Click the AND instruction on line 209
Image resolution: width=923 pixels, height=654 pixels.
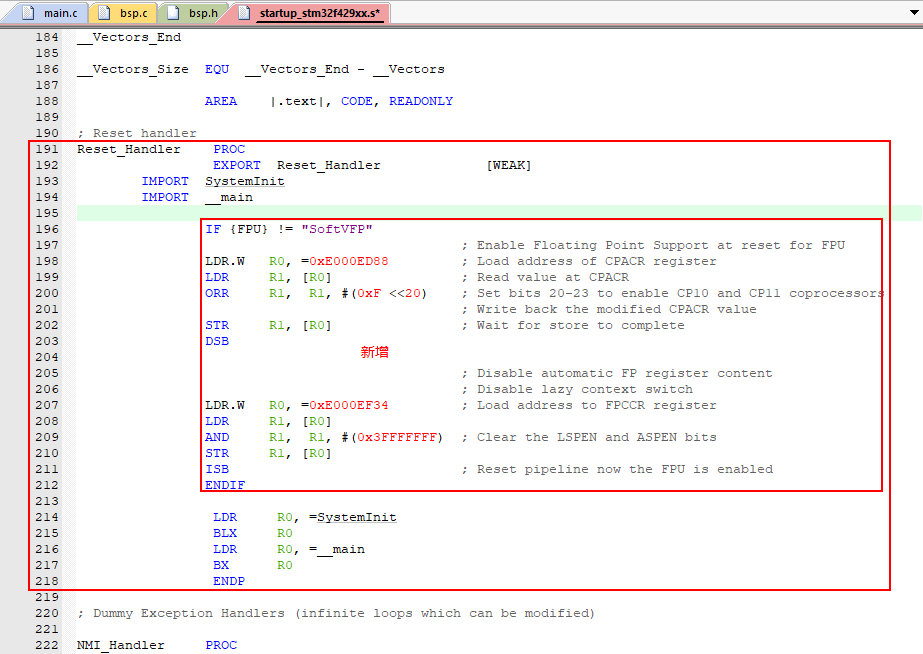(217, 437)
